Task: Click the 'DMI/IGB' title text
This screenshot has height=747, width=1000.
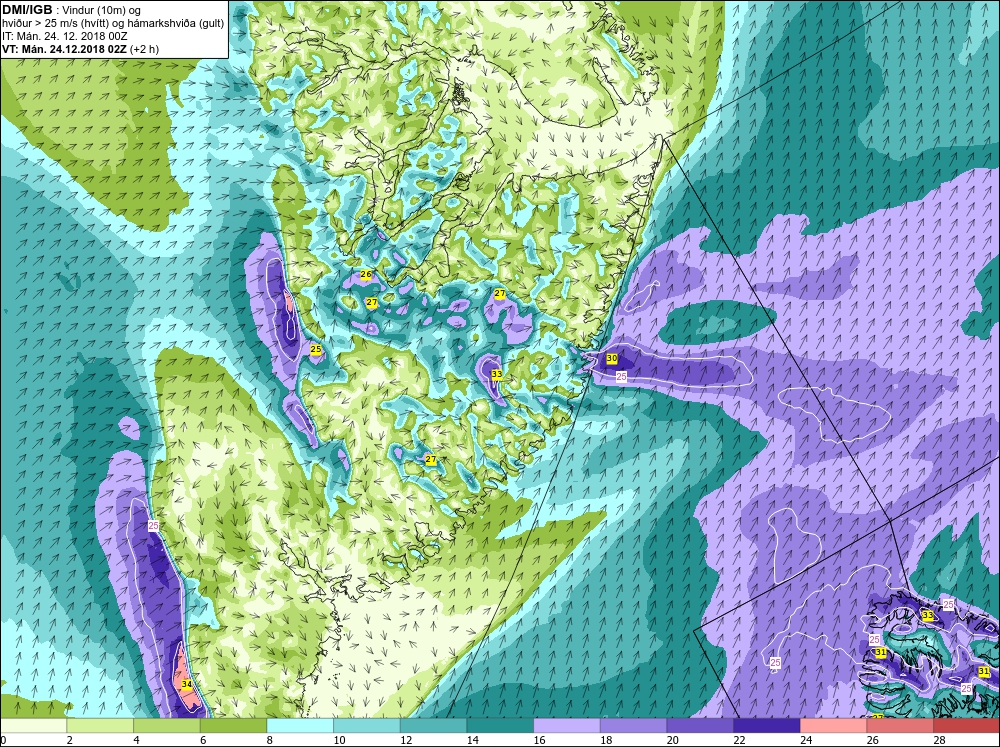Action: point(27,10)
